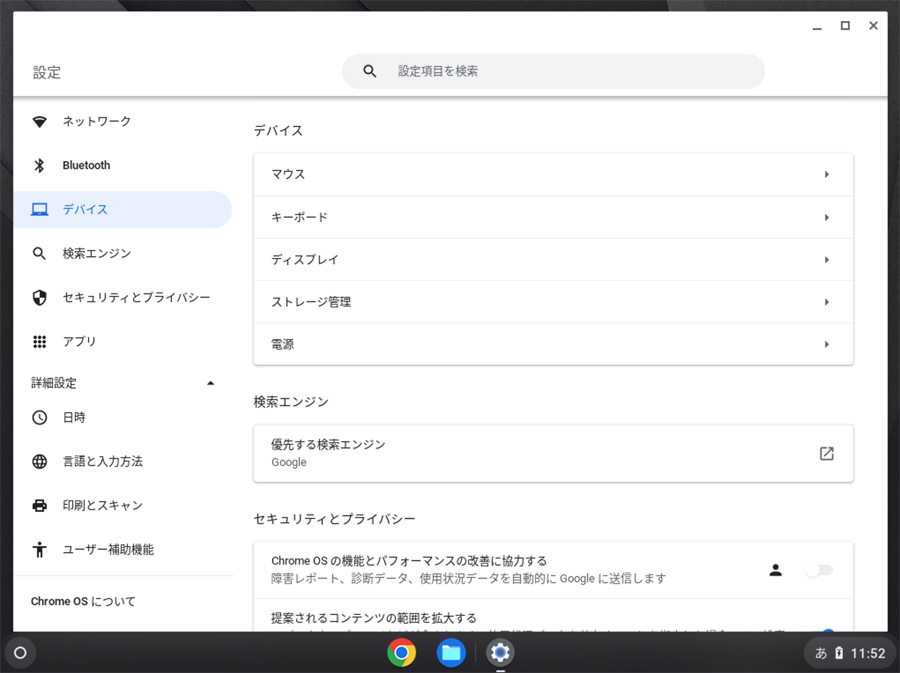Open the 優先する検索エンジン external link
Image resolution: width=900 pixels, height=673 pixels.
click(826, 454)
